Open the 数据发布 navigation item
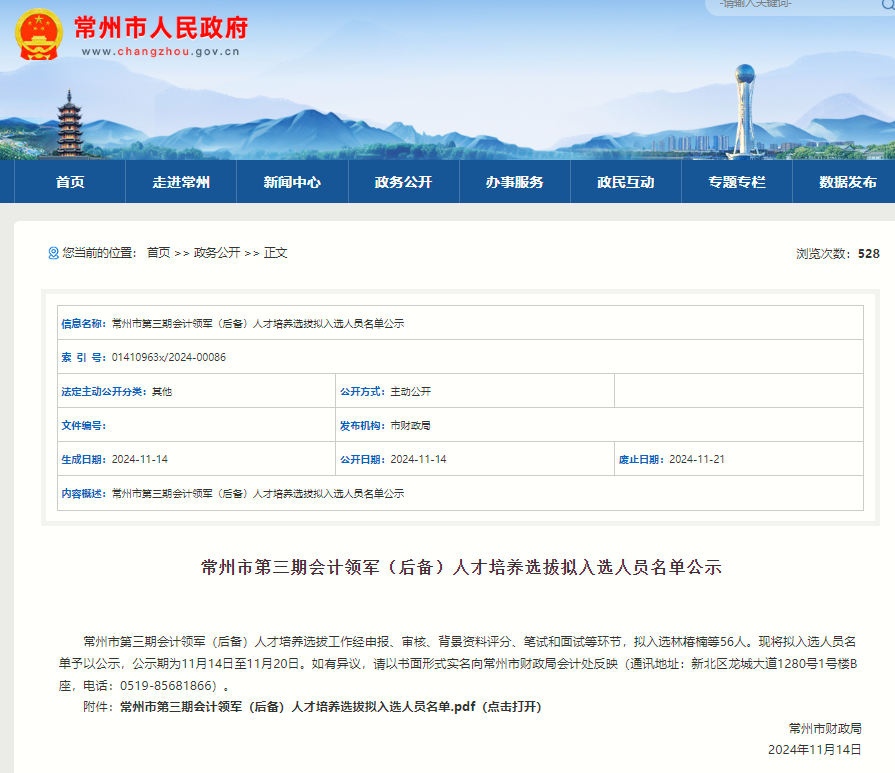 [847, 182]
